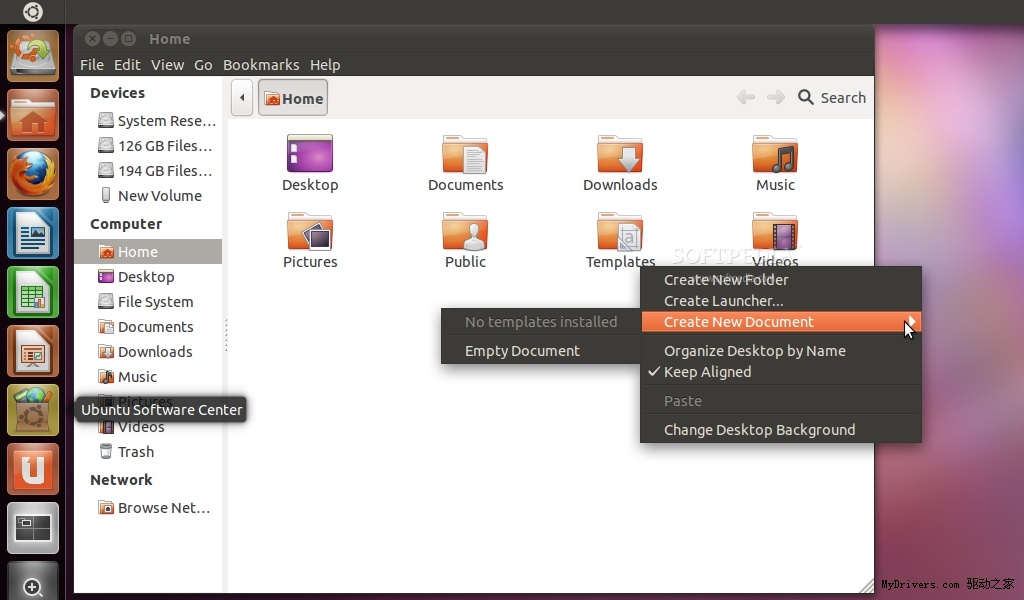
Task: Select File System in the sidebar
Action: pyautogui.click(x=155, y=302)
